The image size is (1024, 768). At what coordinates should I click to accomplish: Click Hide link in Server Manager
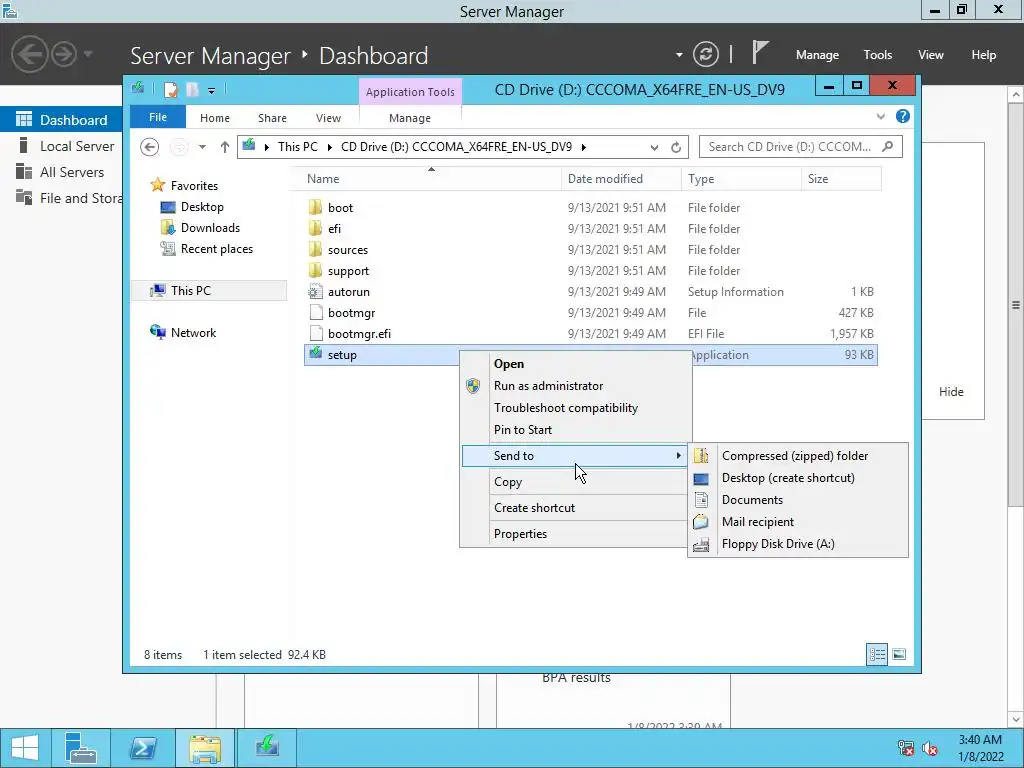(x=951, y=392)
